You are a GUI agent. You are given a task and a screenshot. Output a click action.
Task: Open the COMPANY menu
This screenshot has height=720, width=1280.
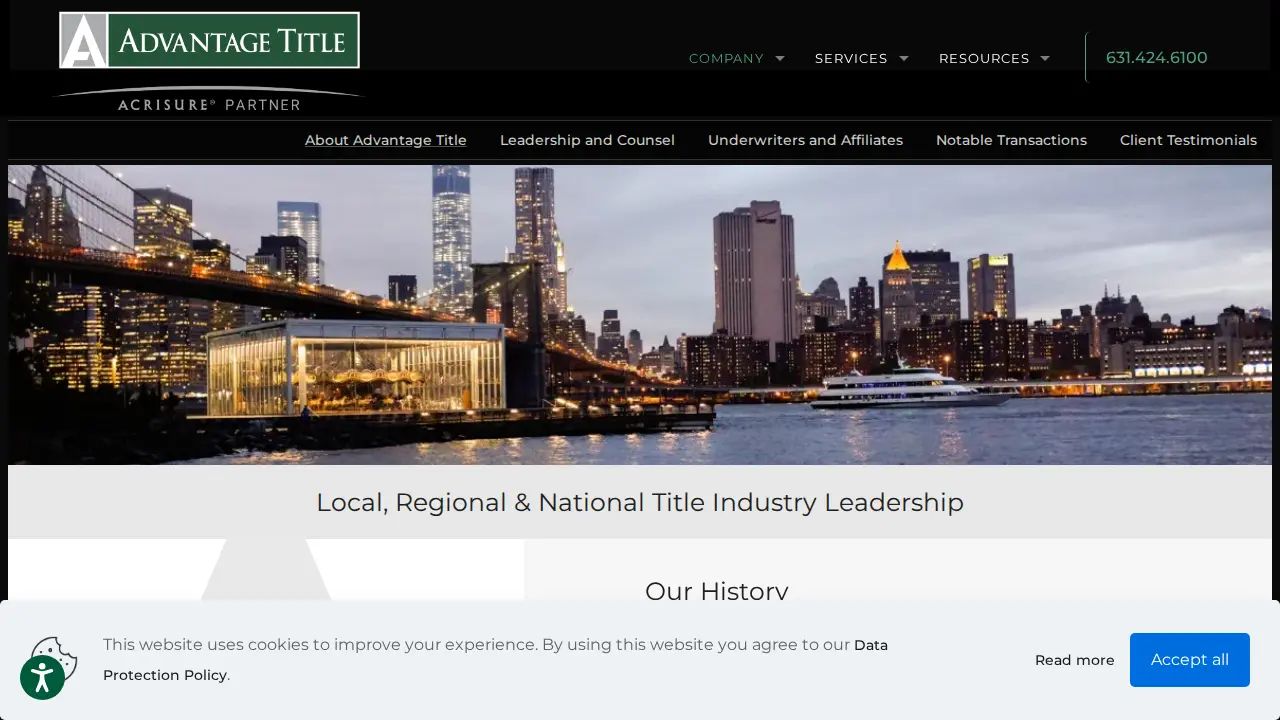click(726, 58)
